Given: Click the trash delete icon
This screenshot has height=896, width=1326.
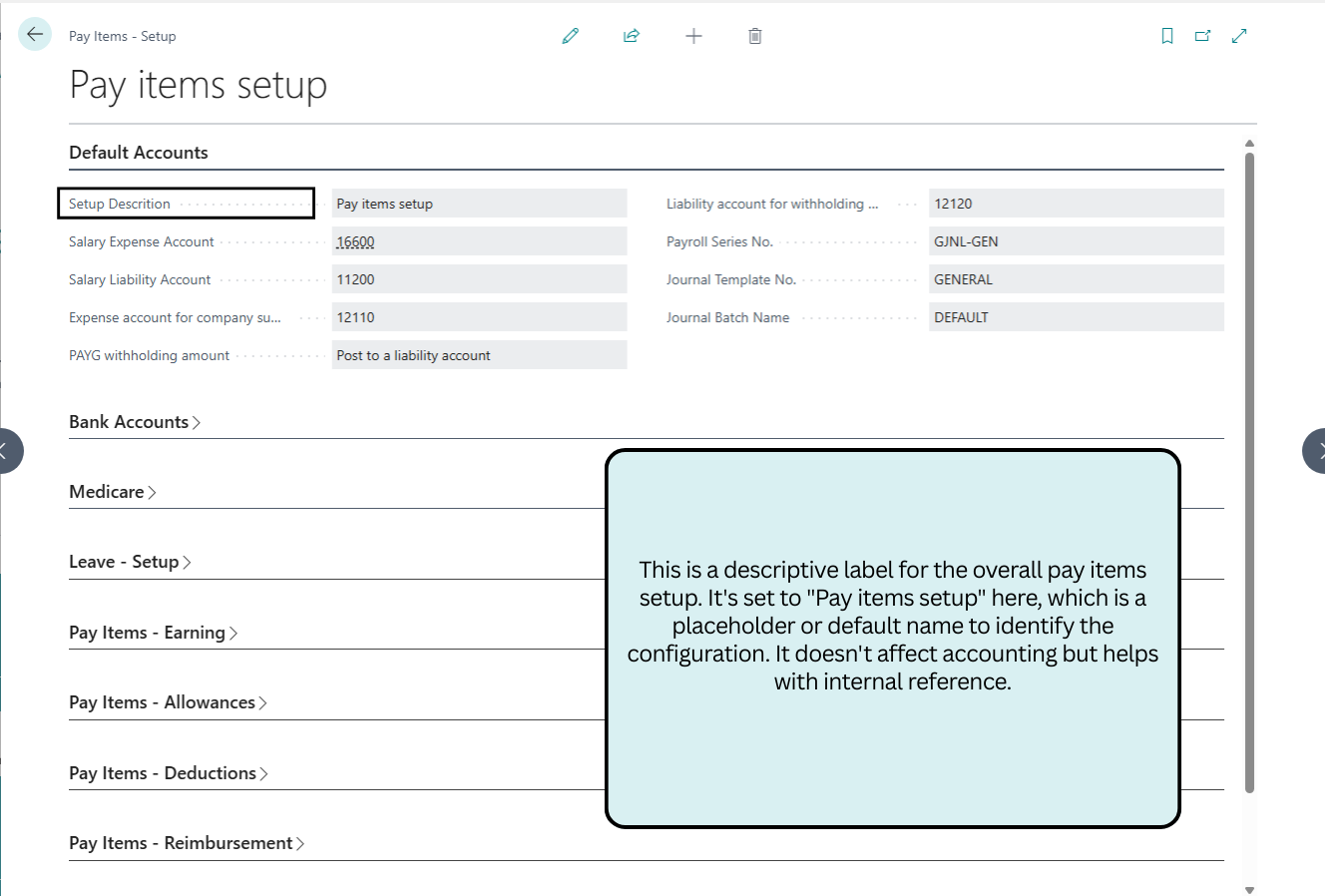Looking at the screenshot, I should [x=755, y=36].
